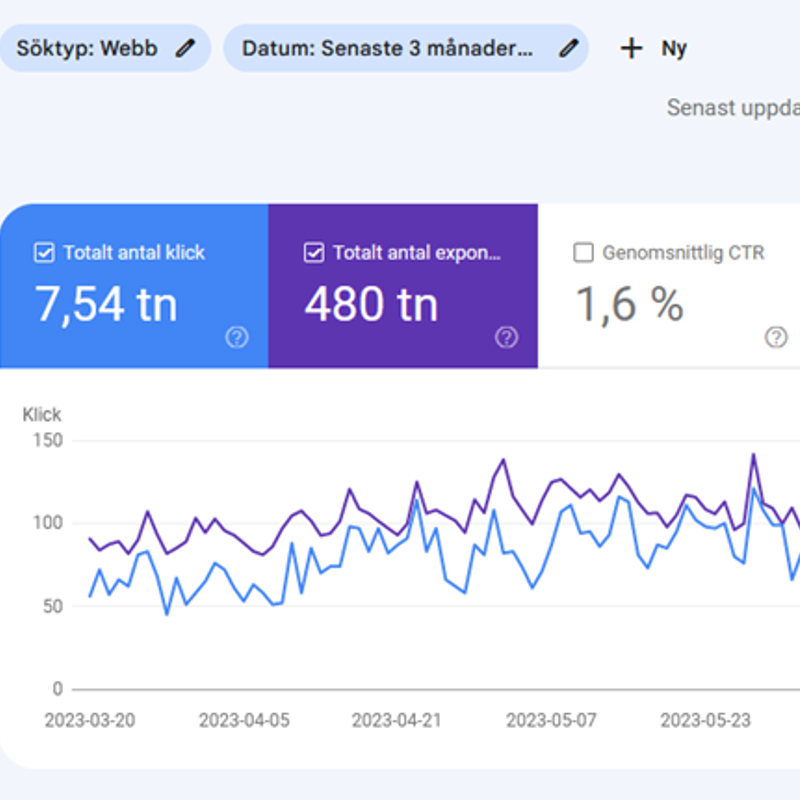Click the Senast uppda... status text
Image resolution: width=800 pixels, height=800 pixels.
click(732, 108)
